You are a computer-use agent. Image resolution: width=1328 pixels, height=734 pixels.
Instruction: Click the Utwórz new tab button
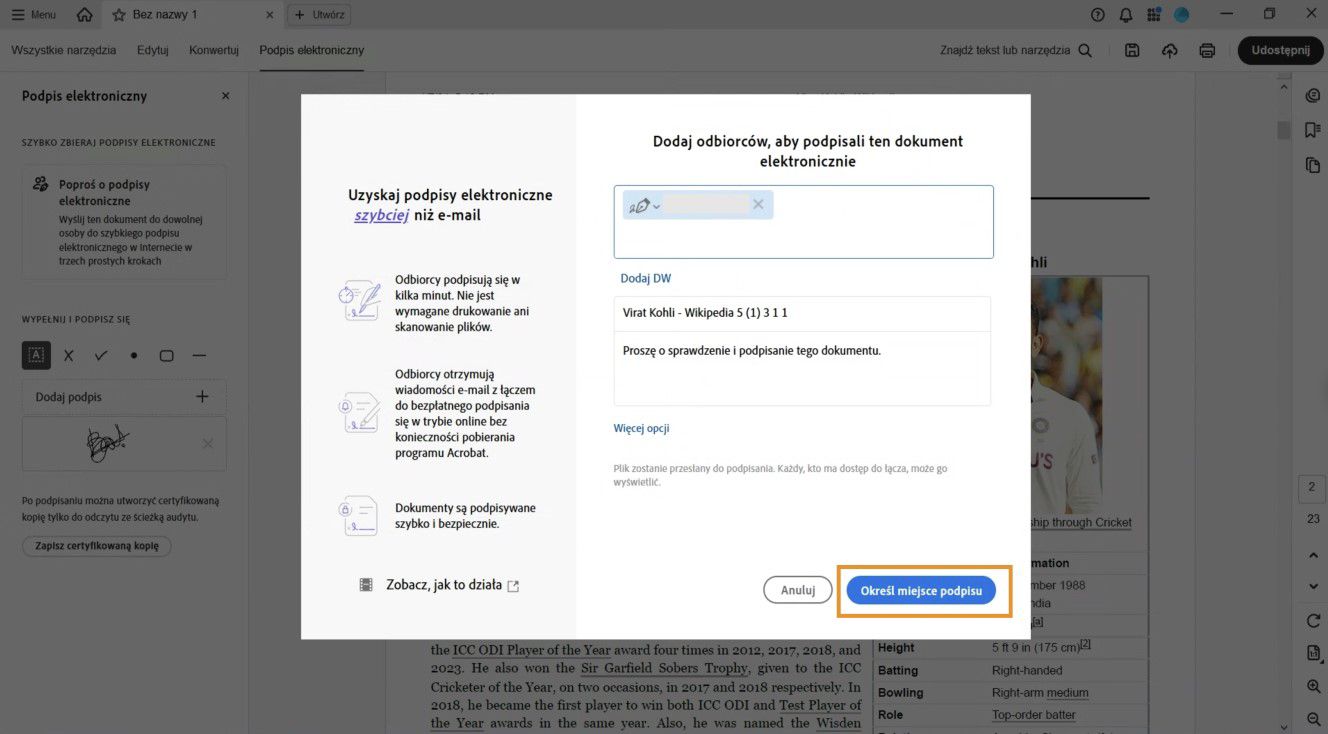pyautogui.click(x=318, y=15)
